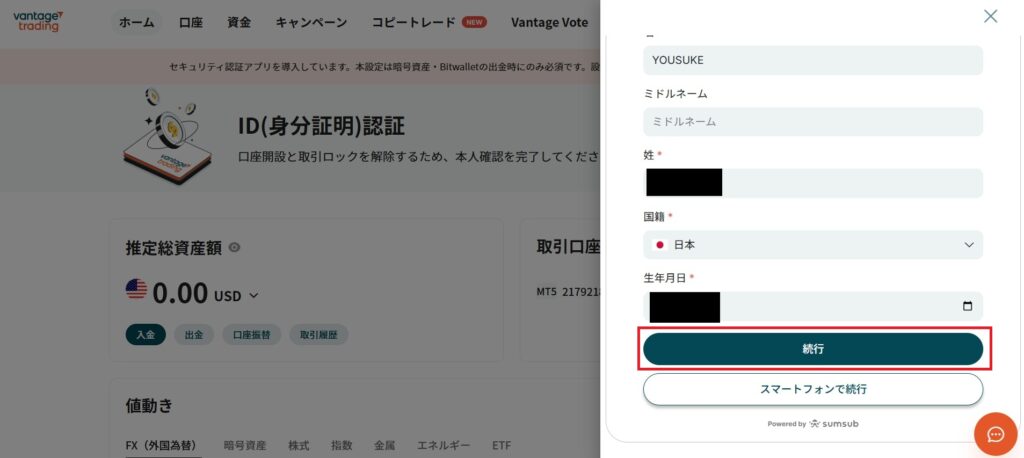Open the ホーム menu item

pyautogui.click(x=136, y=22)
